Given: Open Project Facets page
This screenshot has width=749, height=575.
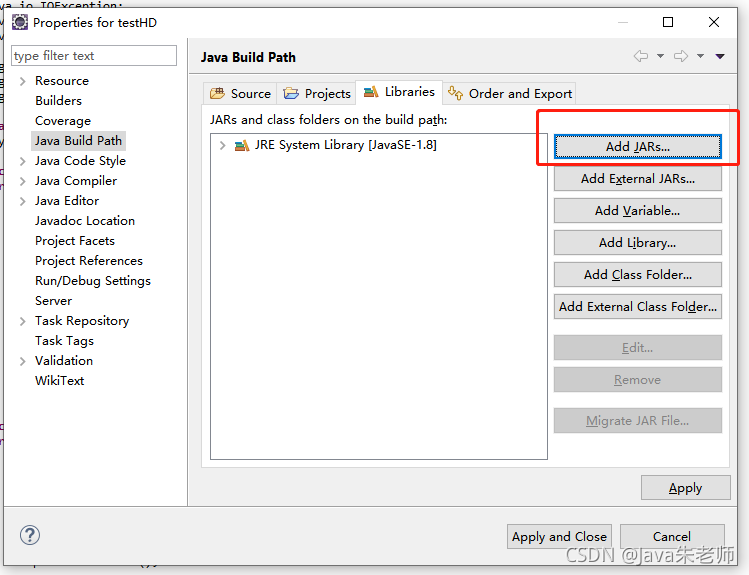Looking at the screenshot, I should (x=75, y=241).
